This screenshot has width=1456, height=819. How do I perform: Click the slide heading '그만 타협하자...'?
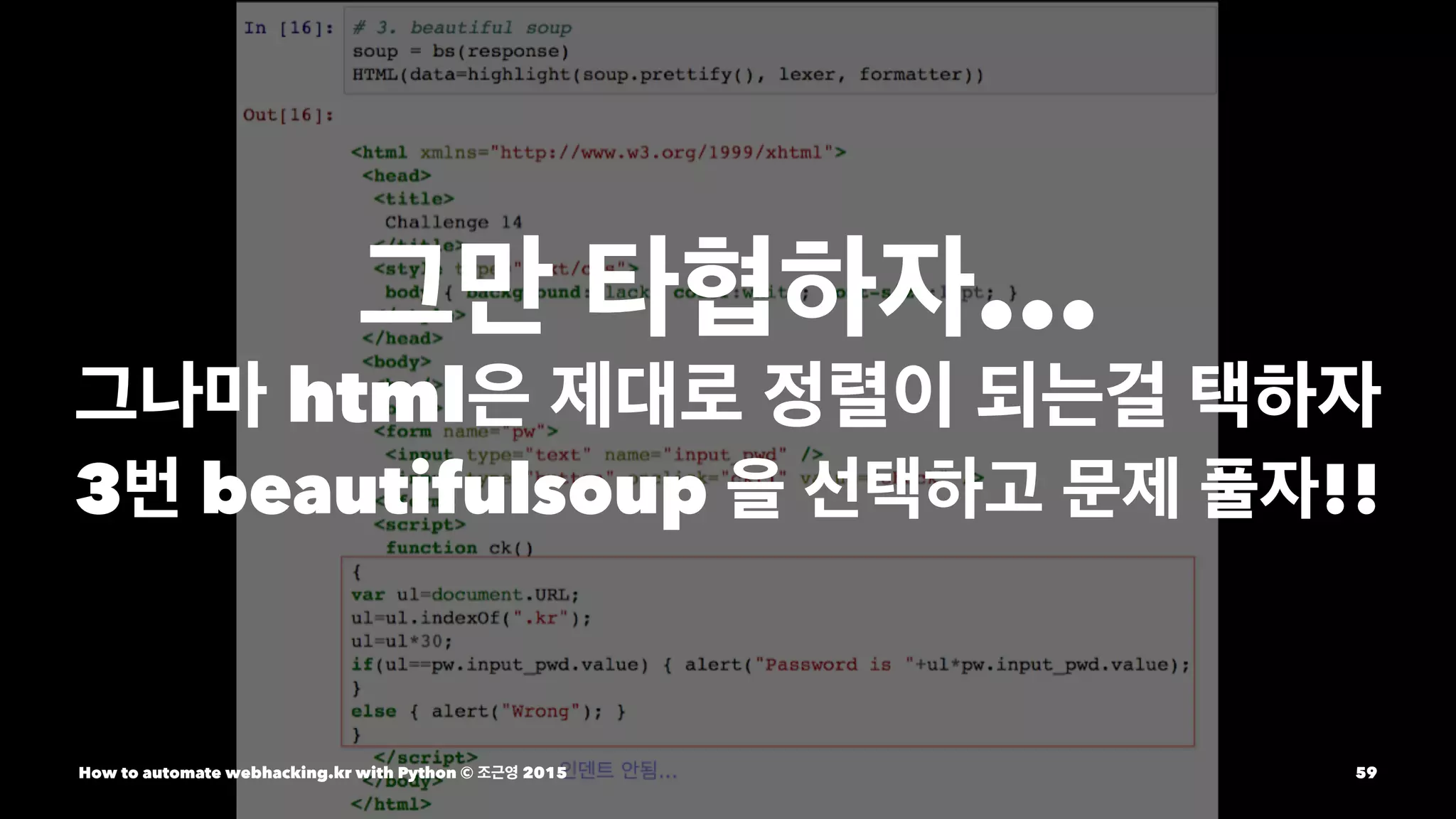[x=727, y=286]
